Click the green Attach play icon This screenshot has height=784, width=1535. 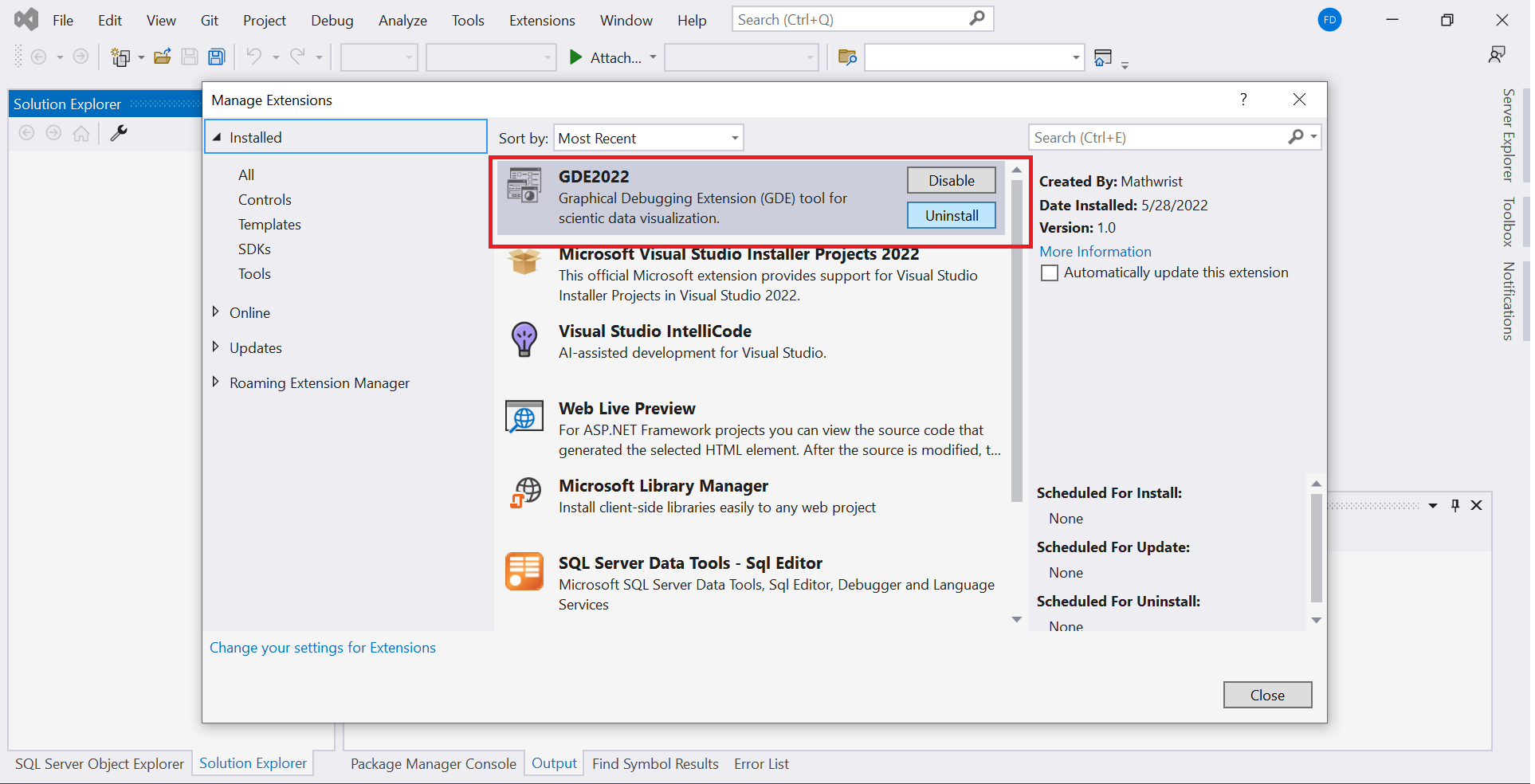[575, 57]
